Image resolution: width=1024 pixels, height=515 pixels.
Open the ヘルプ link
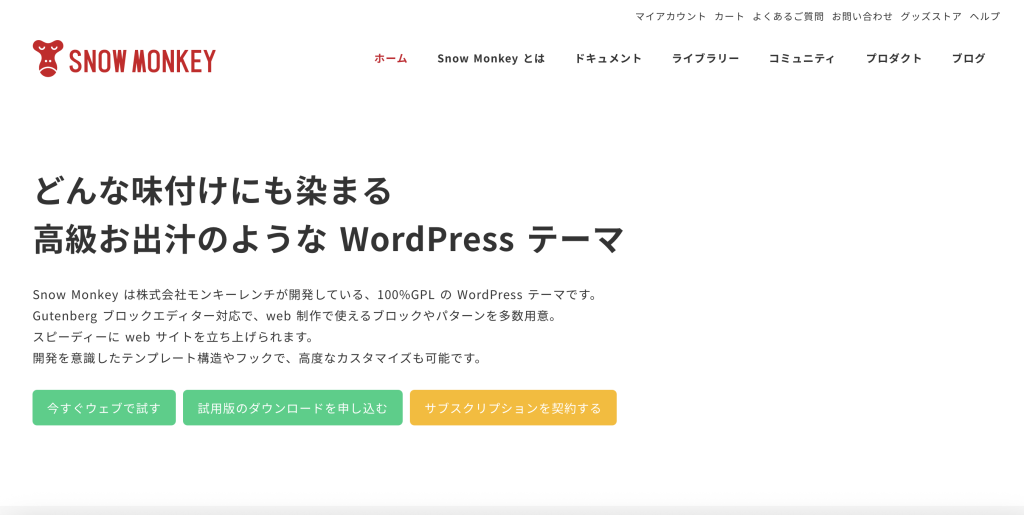tap(984, 16)
